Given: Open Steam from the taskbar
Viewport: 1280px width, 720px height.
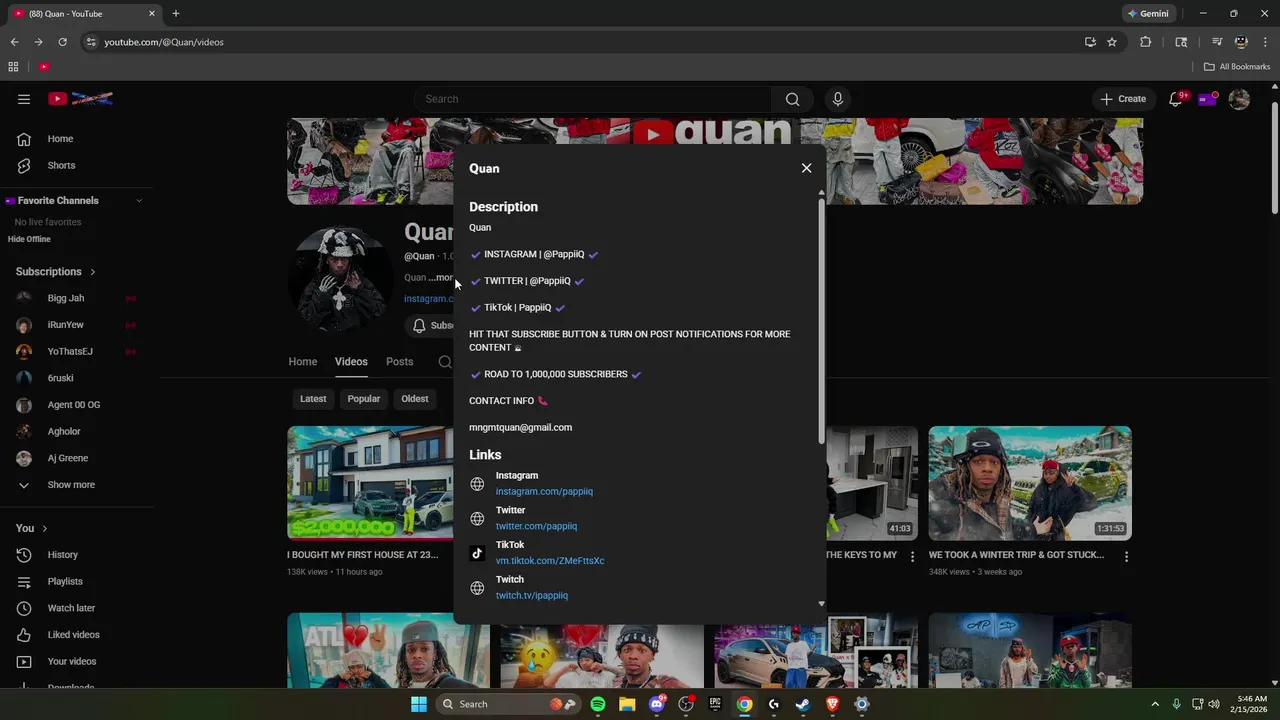Looking at the screenshot, I should click(x=802, y=704).
